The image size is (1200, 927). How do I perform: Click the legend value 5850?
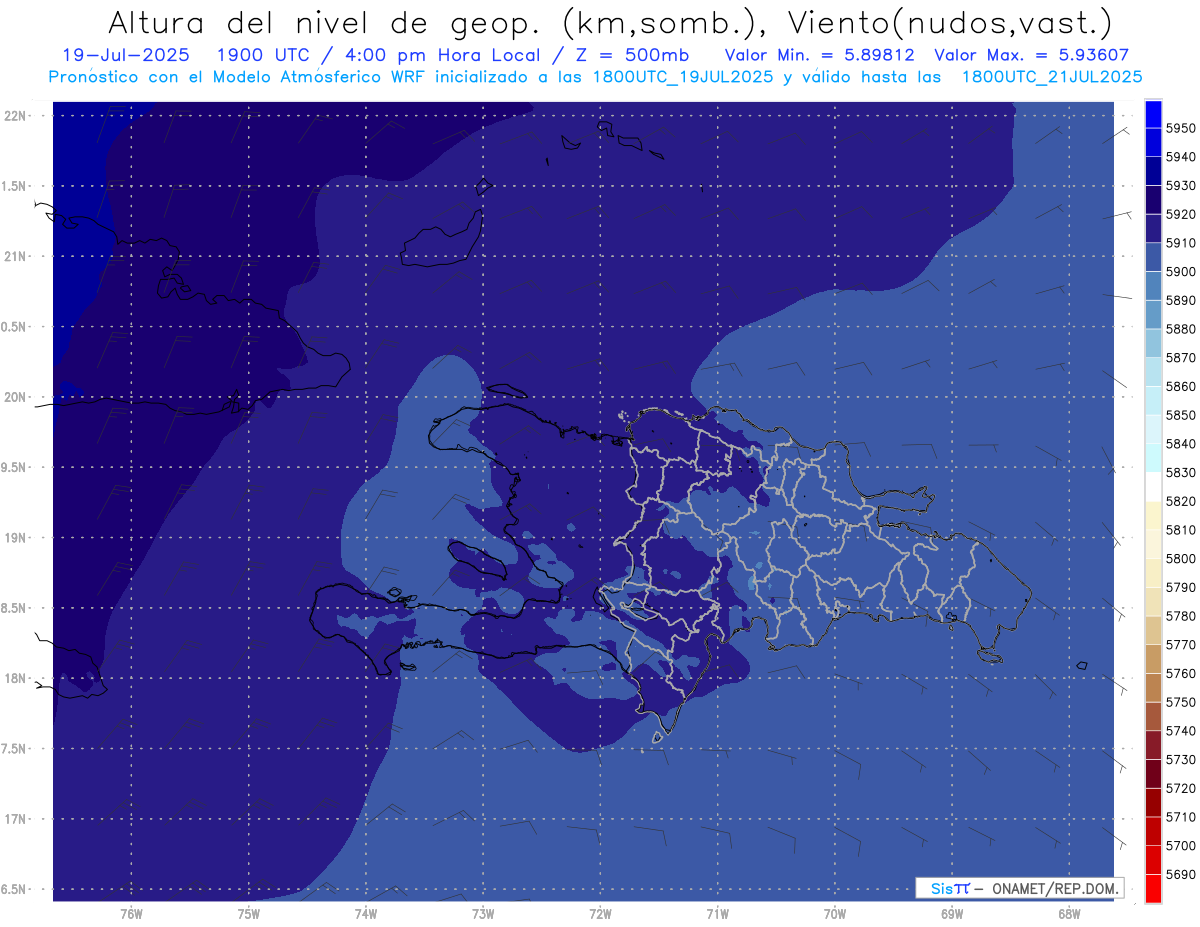pyautogui.click(x=1180, y=415)
